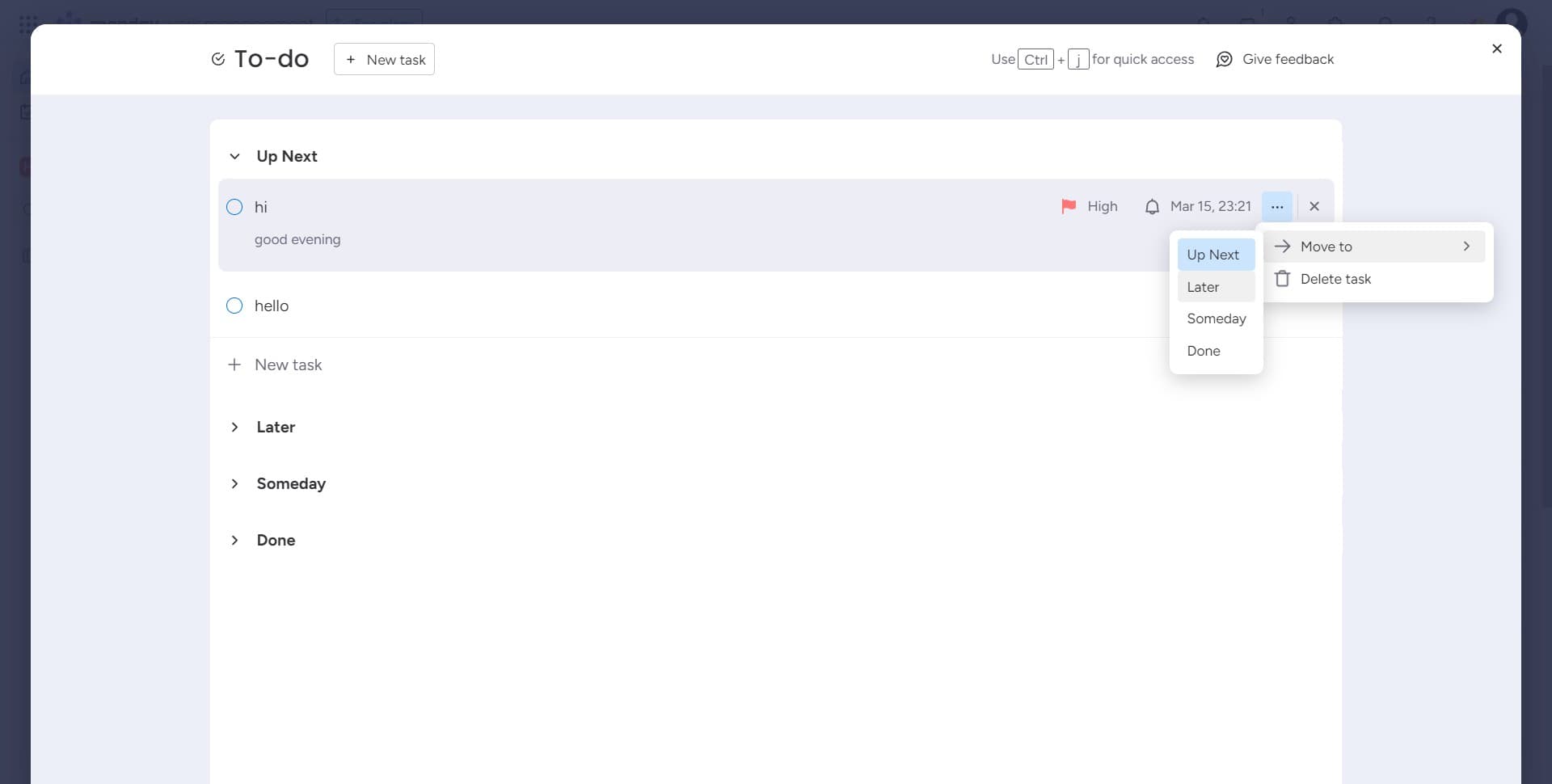
Task: Collapse the Up Next section
Action: click(x=234, y=156)
